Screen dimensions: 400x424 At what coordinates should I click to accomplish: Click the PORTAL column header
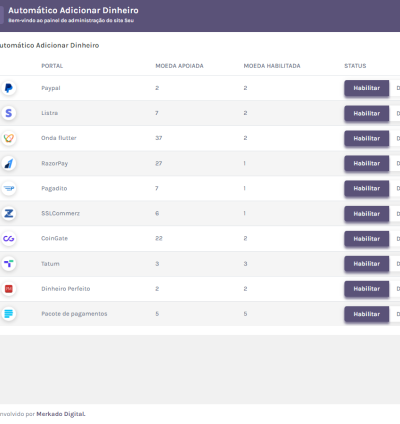tap(52, 66)
